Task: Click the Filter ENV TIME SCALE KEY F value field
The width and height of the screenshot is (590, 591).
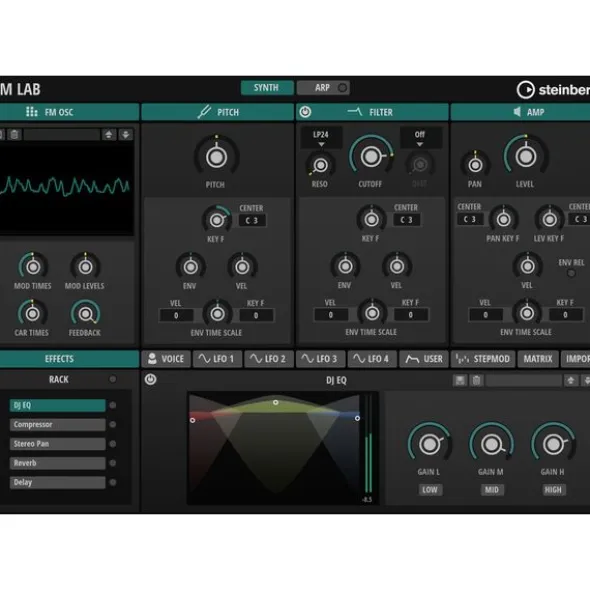Action: tap(411, 315)
